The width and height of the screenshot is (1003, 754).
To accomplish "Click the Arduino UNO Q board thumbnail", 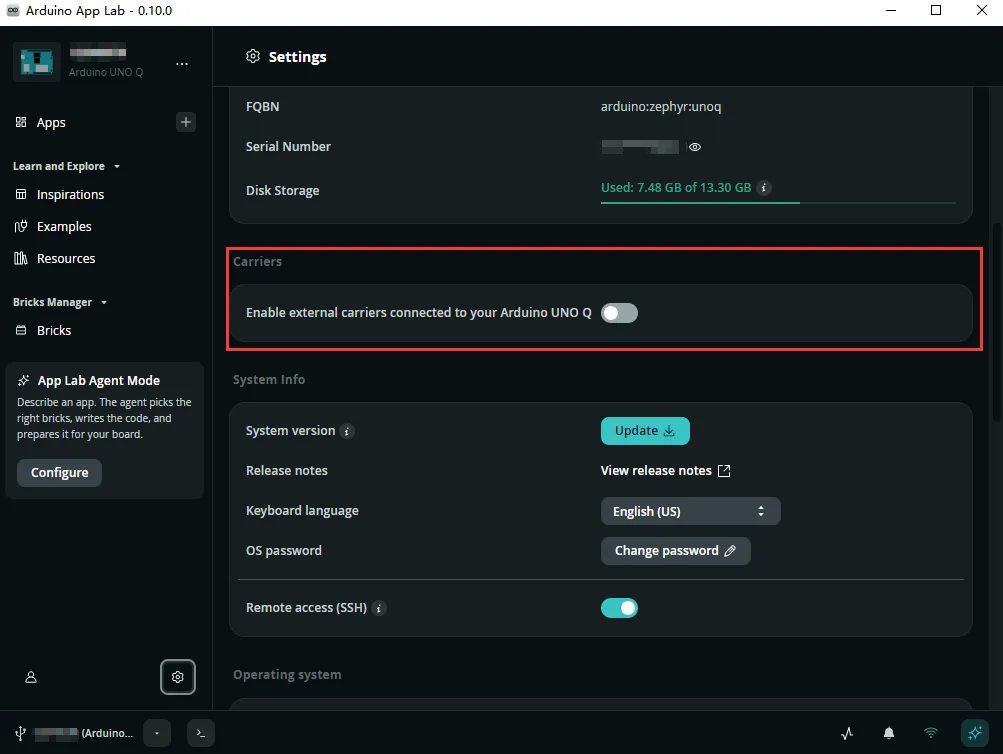I will [36, 62].
